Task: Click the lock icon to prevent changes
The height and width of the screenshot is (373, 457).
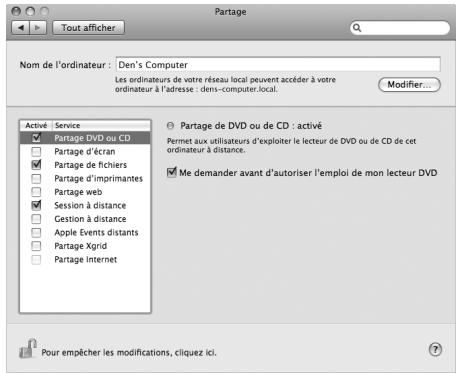Action: point(28,349)
